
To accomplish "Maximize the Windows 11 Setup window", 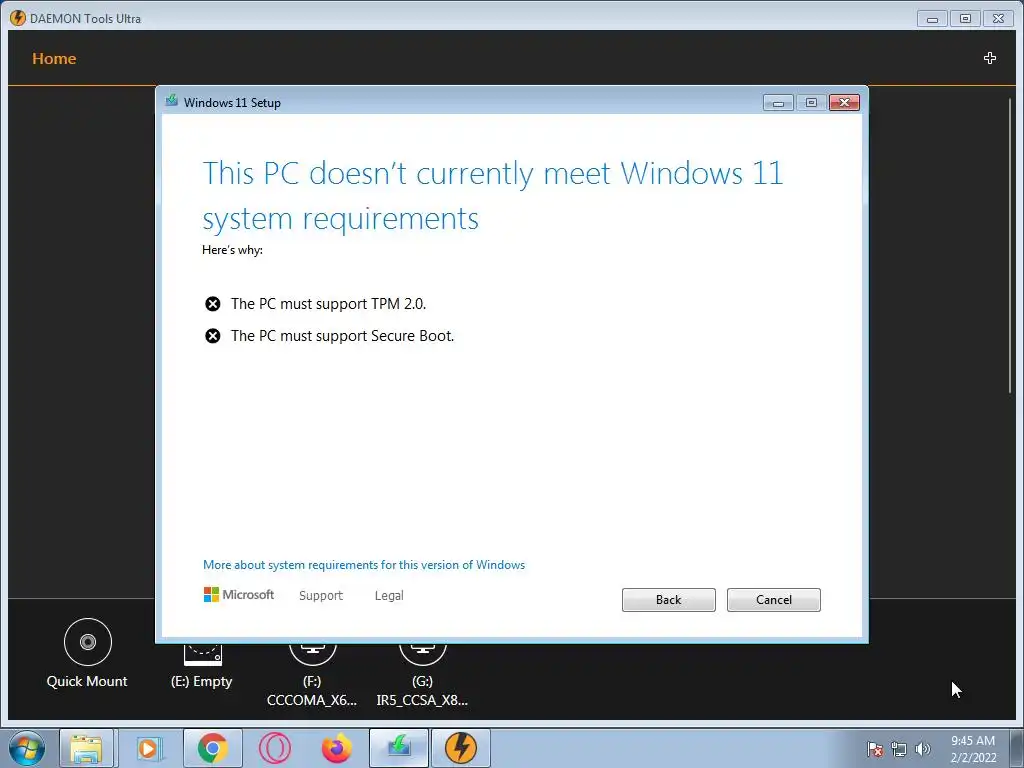I will tap(811, 103).
